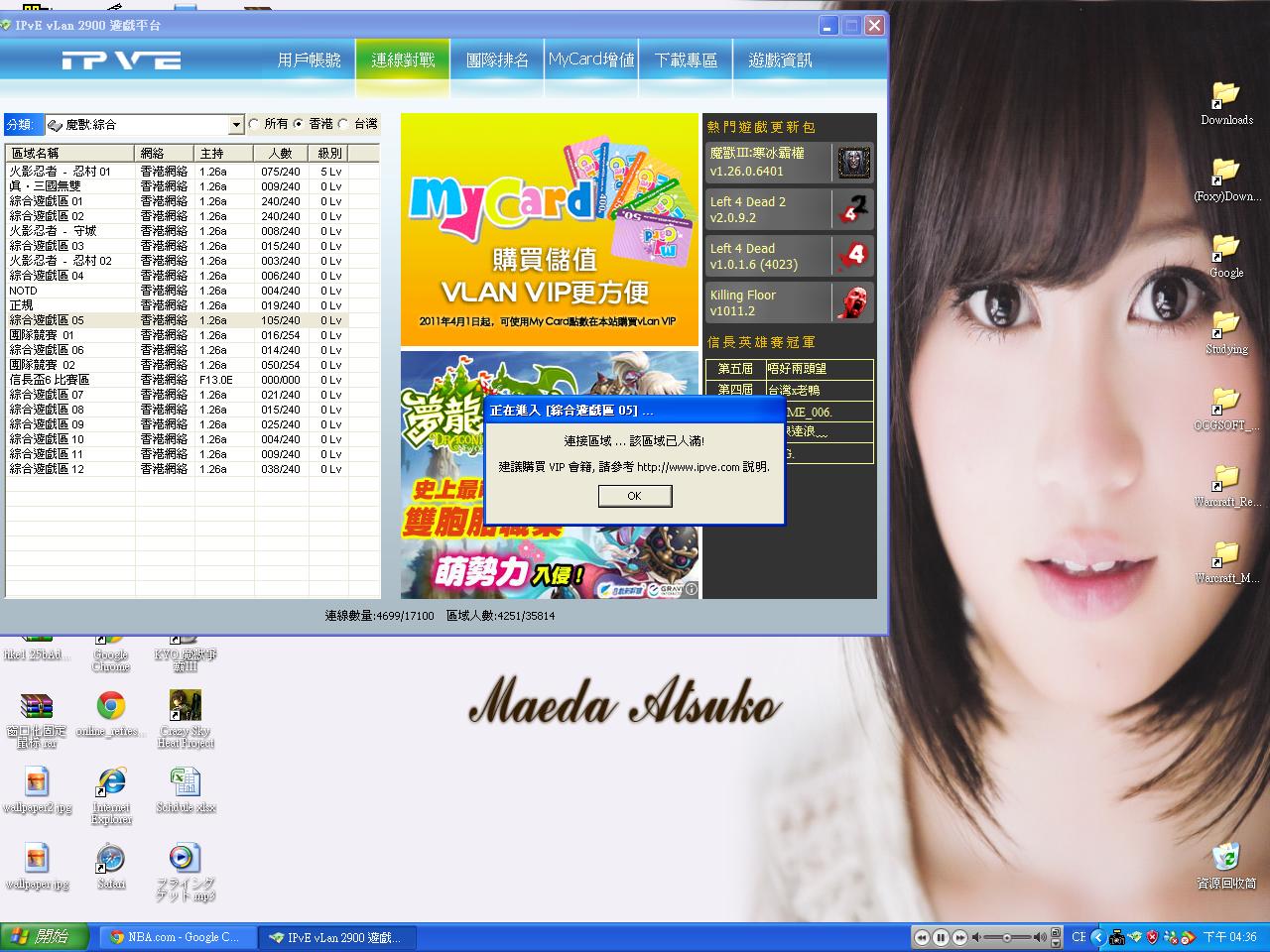This screenshot has height=952, width=1270.
Task: Open the フライングゲット mp3 file
Action: (186, 872)
